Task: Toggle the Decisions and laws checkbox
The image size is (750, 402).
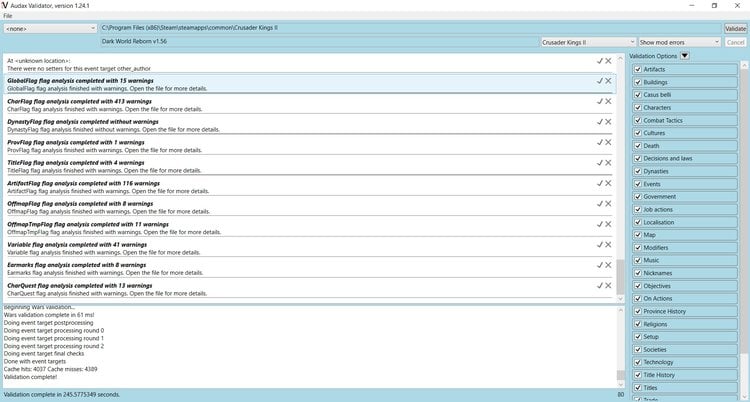Action: pyautogui.click(x=637, y=158)
